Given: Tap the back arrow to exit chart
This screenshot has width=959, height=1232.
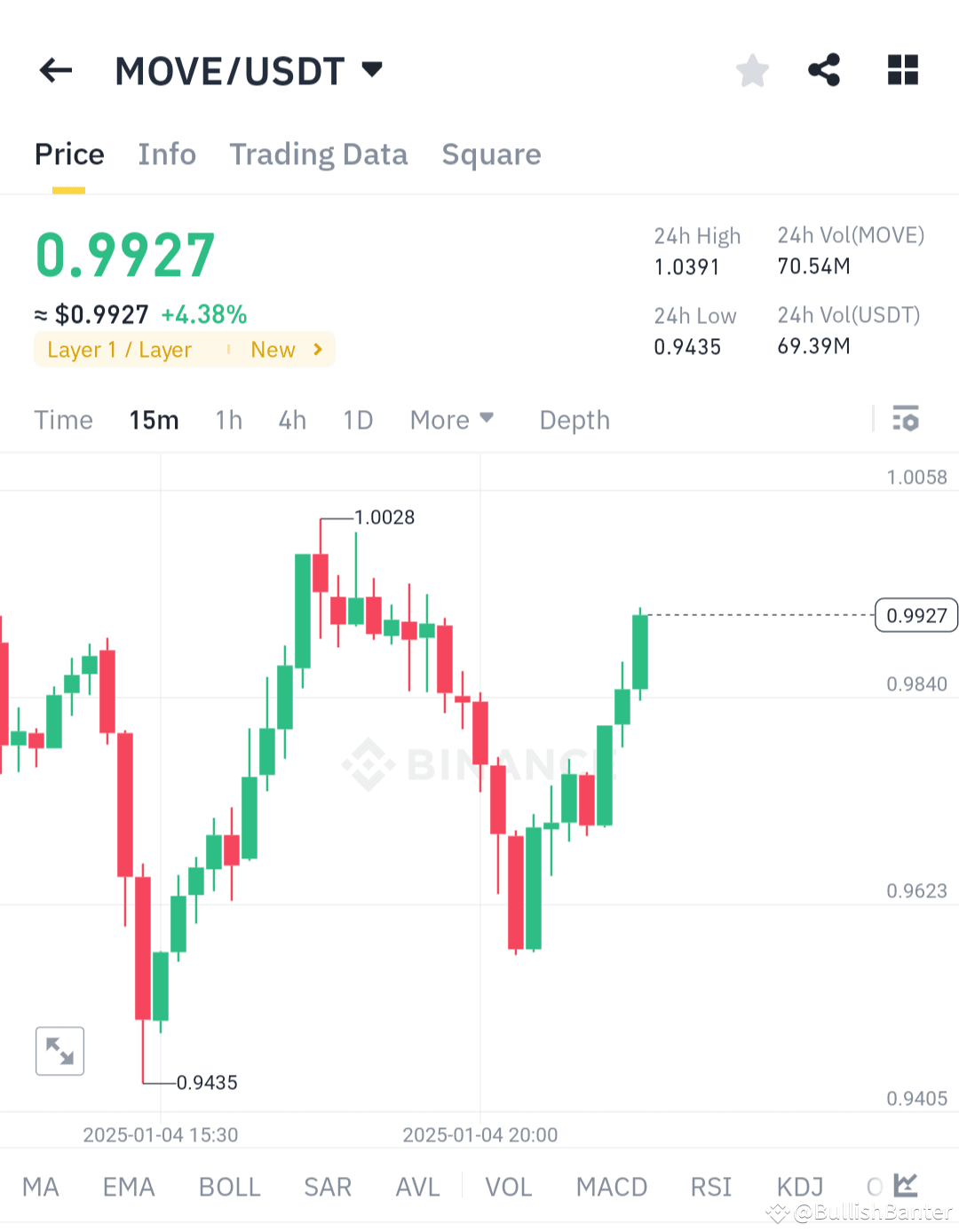Looking at the screenshot, I should tap(55, 70).
